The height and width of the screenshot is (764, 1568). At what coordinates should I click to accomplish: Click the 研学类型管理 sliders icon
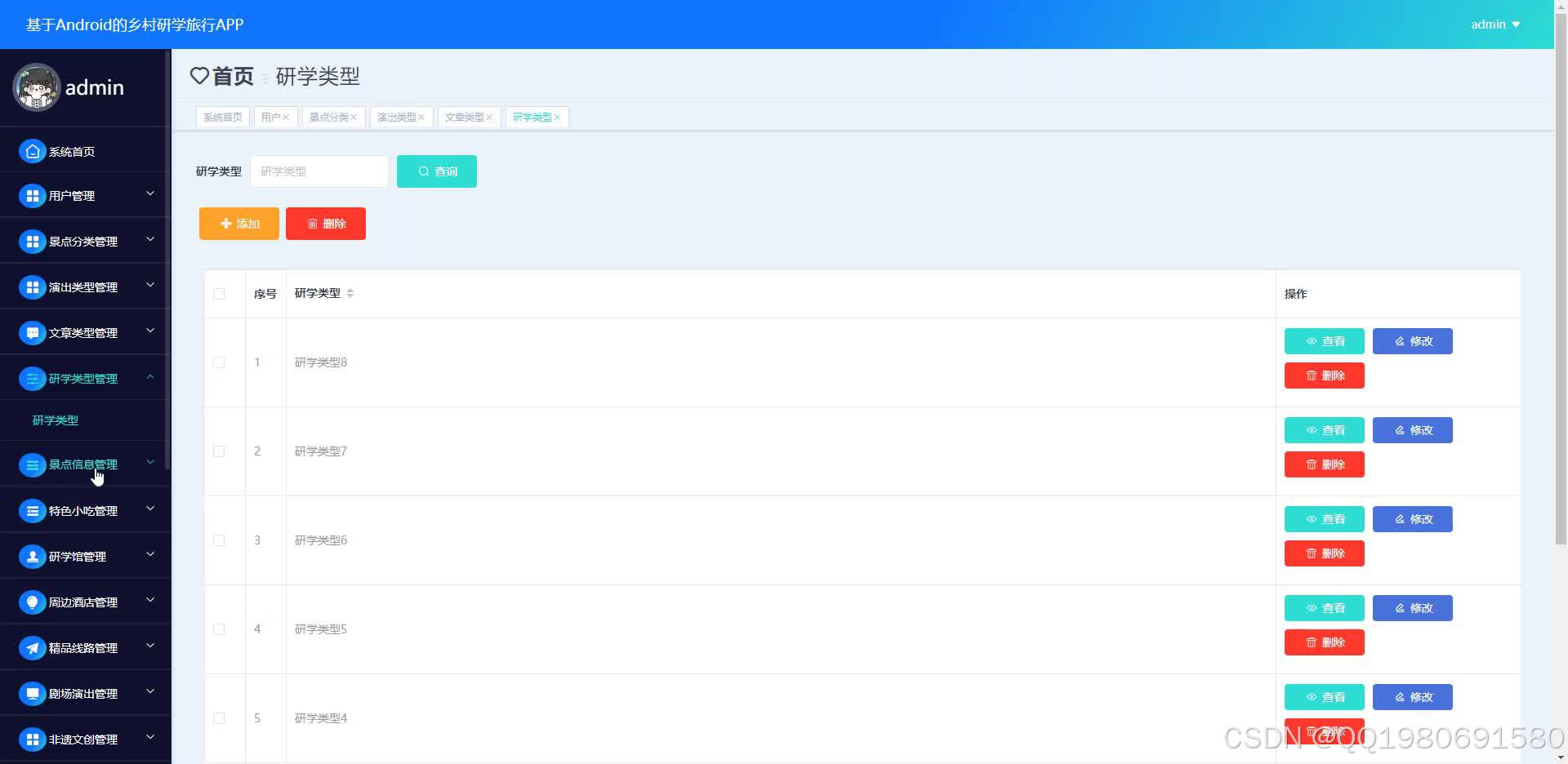[32, 379]
